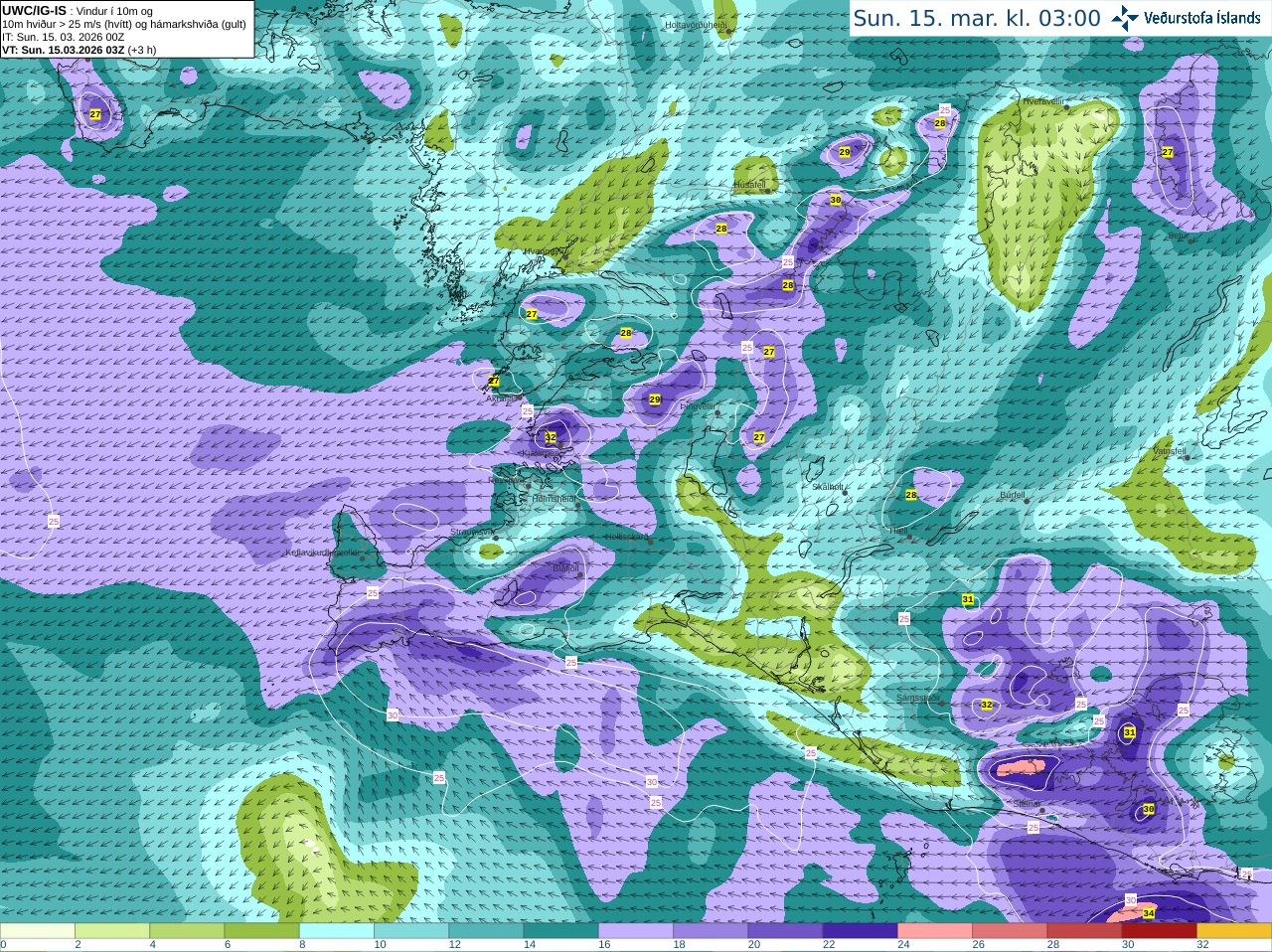Click the Veðurstofa Íslands name text

(1202, 18)
